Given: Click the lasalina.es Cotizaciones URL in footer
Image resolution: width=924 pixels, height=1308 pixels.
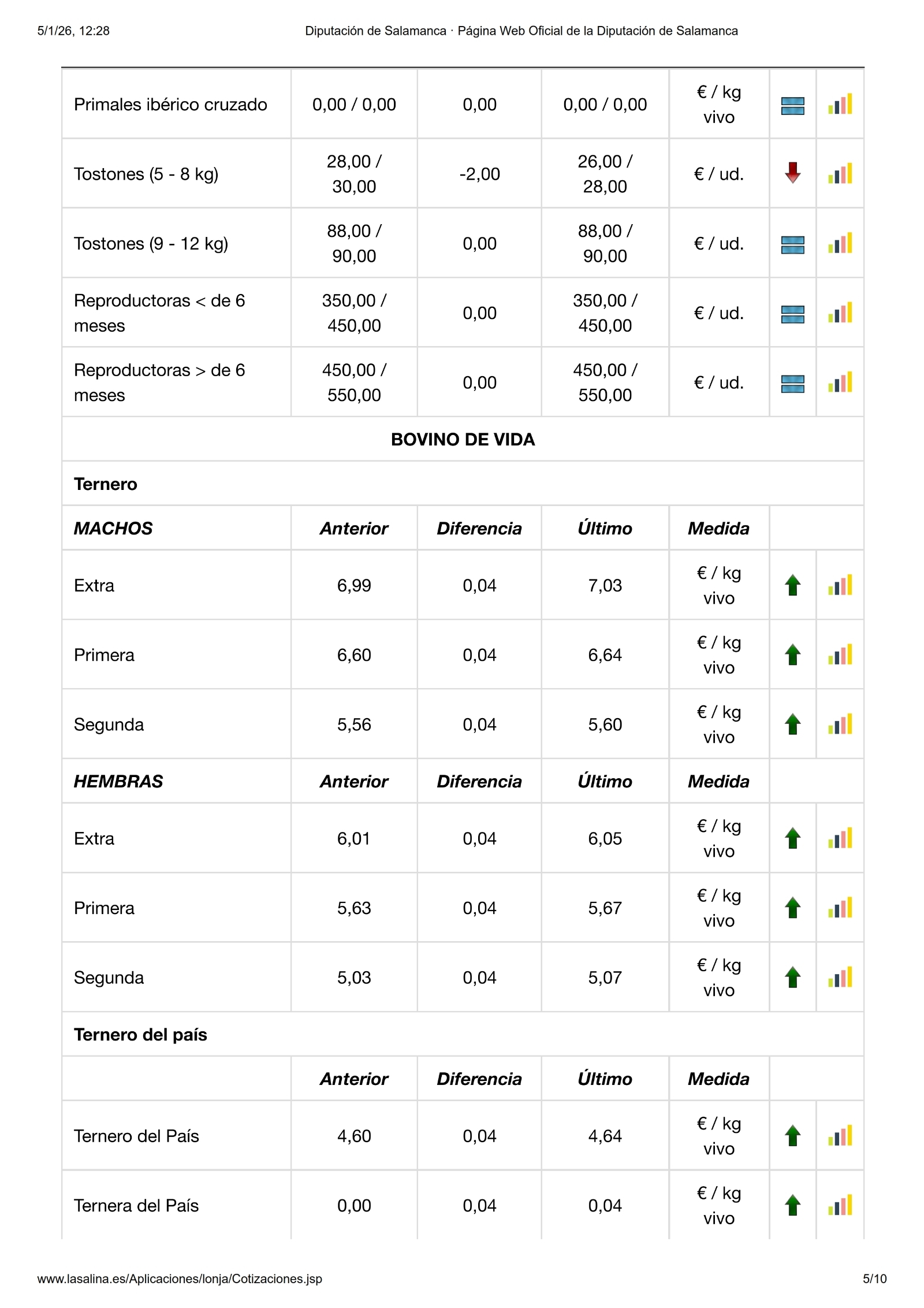Looking at the screenshot, I should click(180, 1279).
